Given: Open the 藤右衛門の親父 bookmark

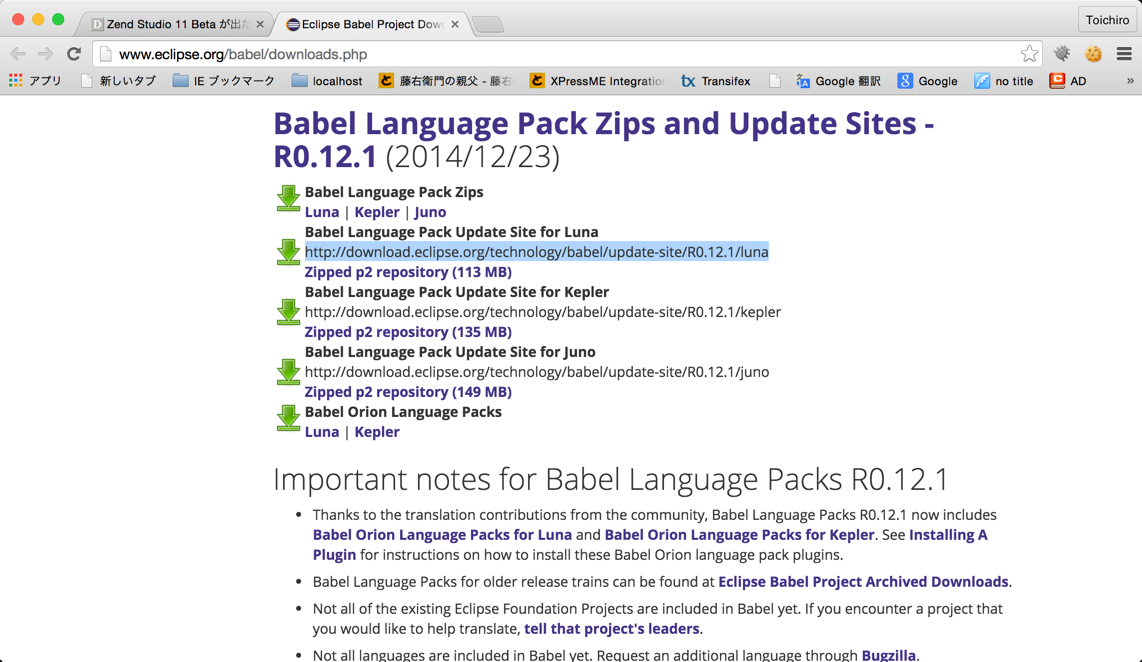Looking at the screenshot, I should 446,81.
